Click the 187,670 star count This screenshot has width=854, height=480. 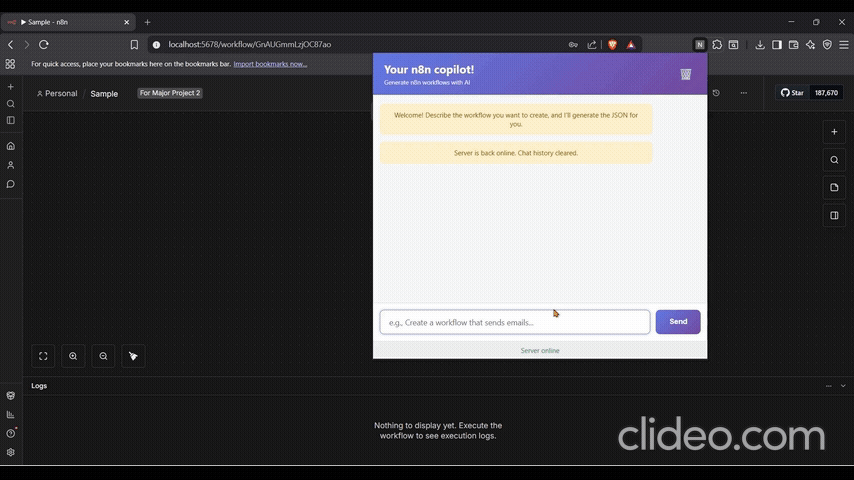point(826,93)
